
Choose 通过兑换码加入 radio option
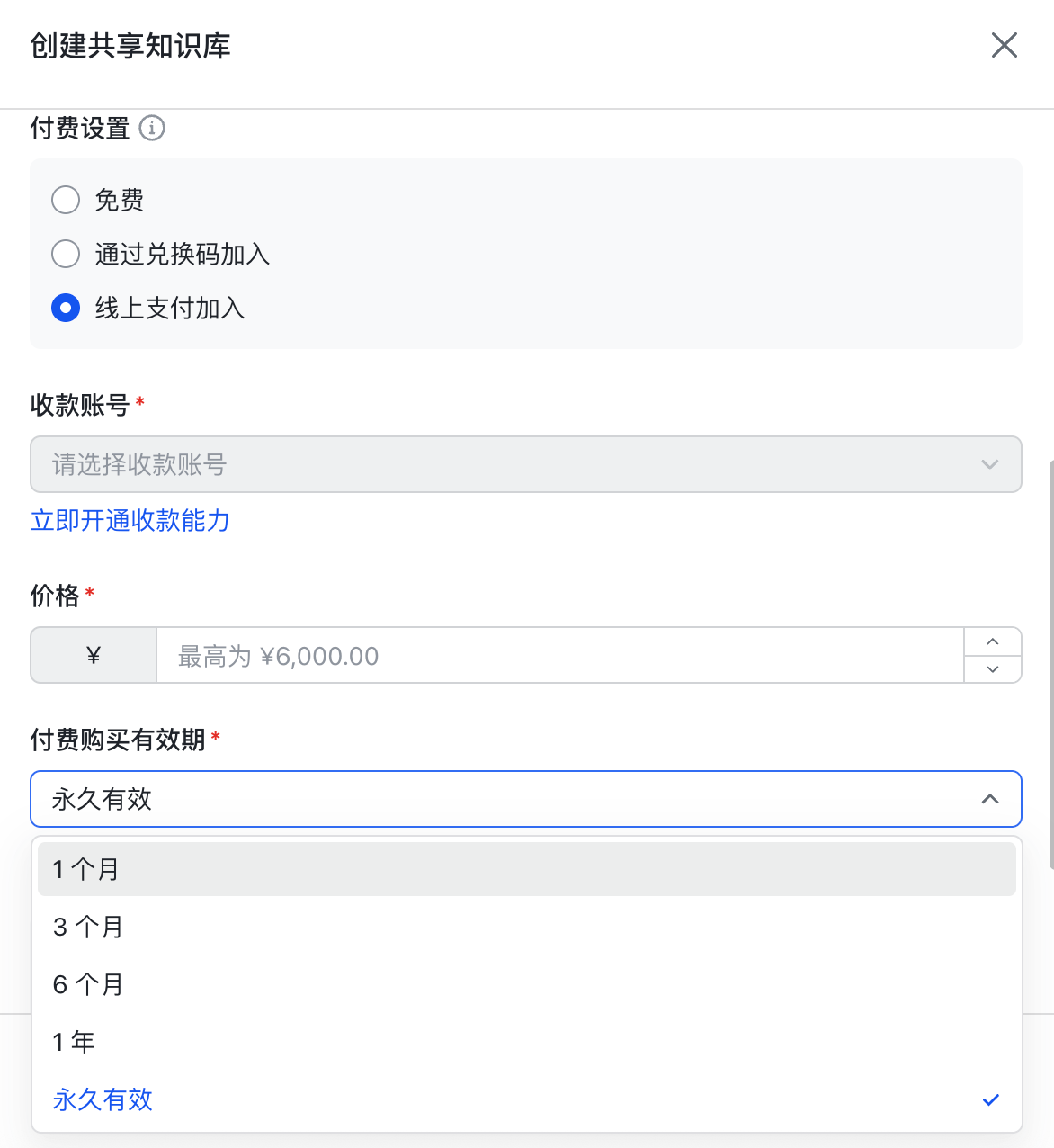66,254
